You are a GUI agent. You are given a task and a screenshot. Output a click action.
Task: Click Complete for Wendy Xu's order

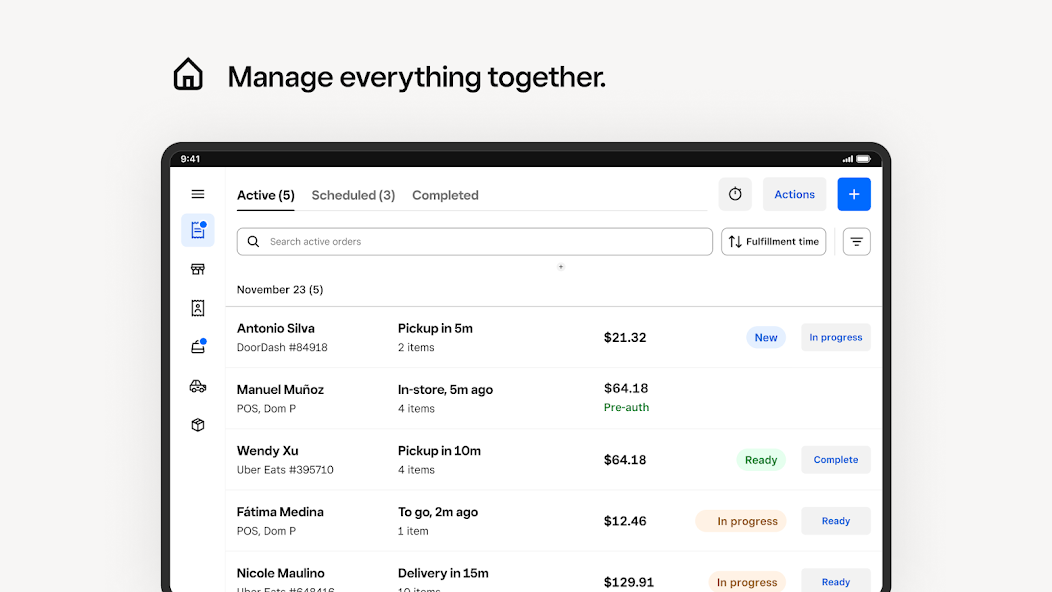pos(835,460)
